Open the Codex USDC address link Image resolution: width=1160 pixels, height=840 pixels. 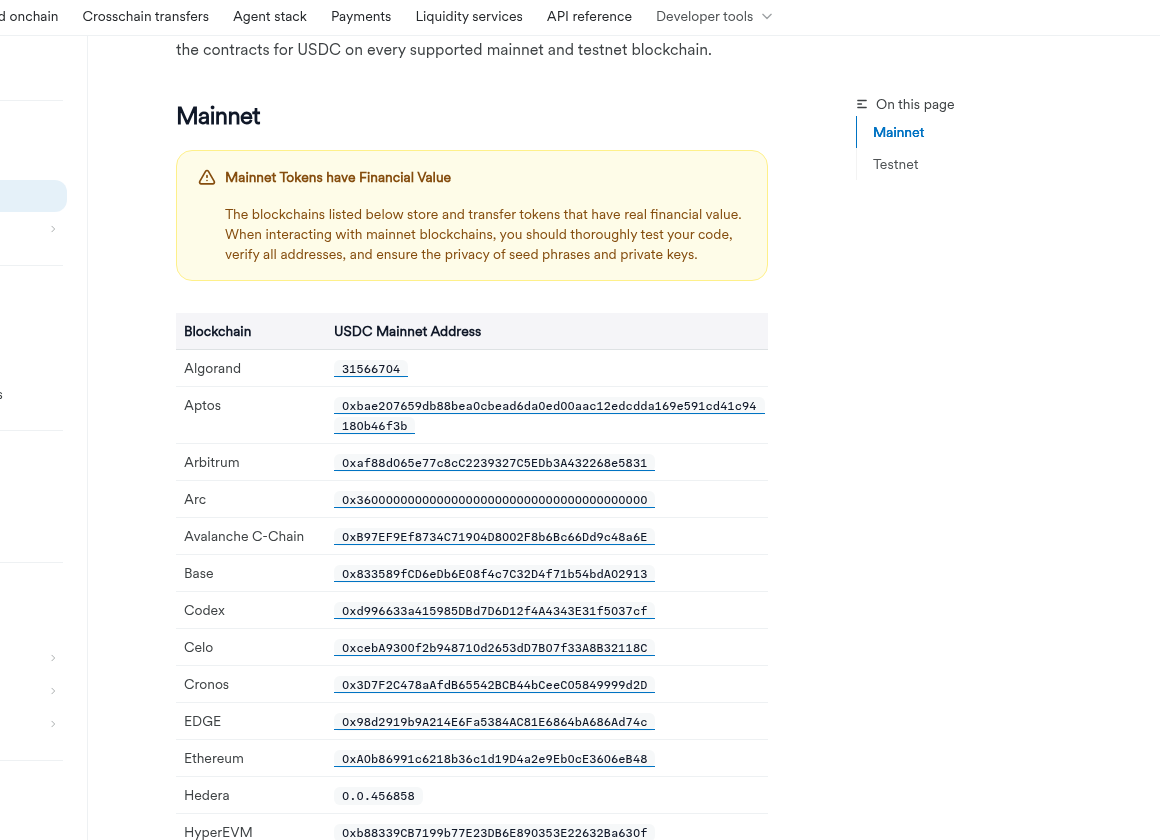click(494, 611)
